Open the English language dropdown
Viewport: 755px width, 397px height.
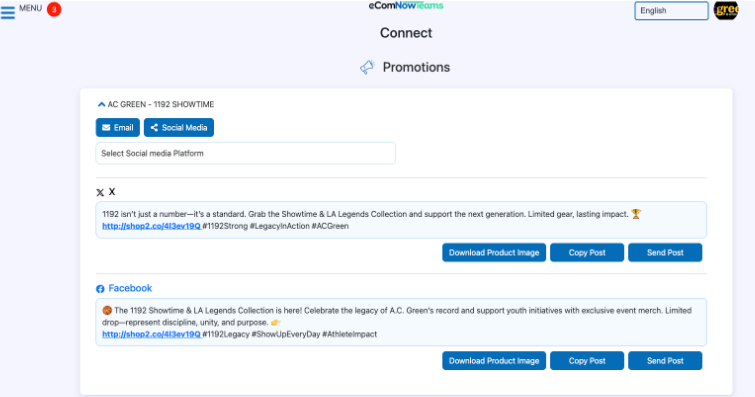click(671, 11)
